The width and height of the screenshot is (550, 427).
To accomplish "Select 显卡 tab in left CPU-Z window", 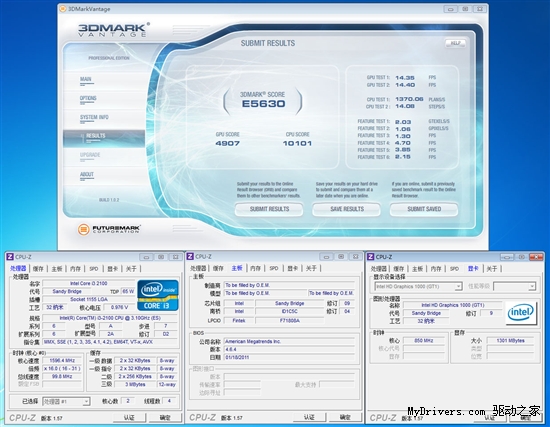I will point(113,269).
